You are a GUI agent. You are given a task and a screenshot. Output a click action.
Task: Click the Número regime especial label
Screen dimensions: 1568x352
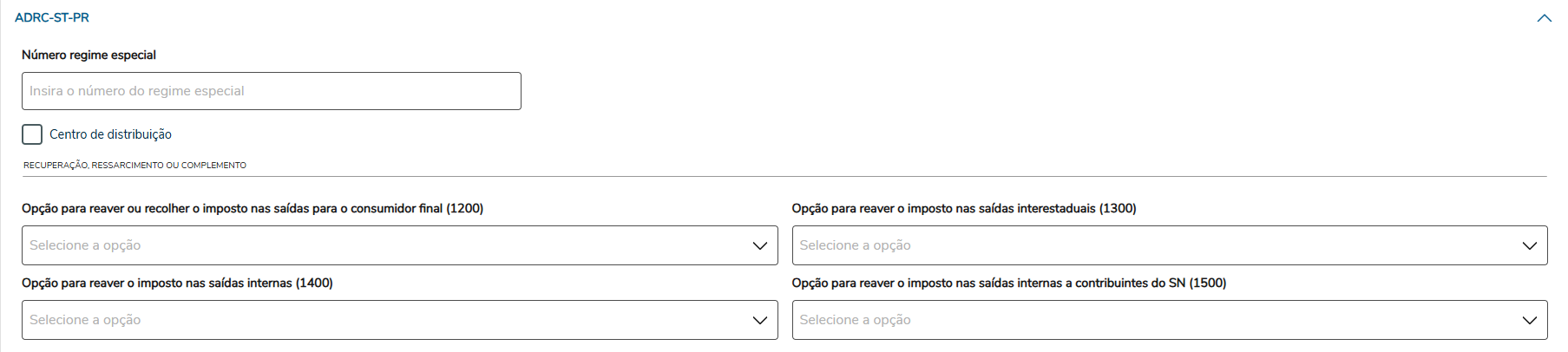(89, 55)
